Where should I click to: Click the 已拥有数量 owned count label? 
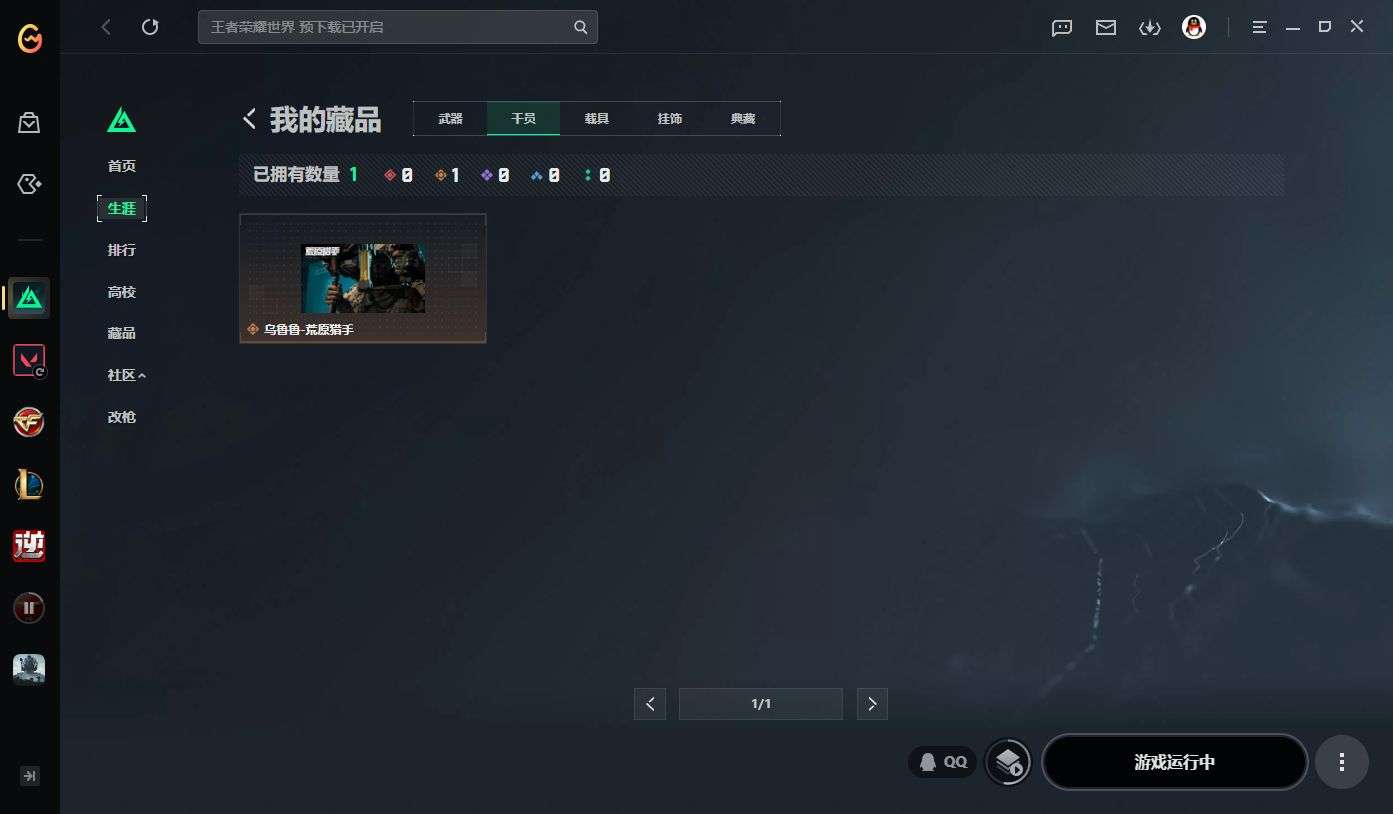297,175
